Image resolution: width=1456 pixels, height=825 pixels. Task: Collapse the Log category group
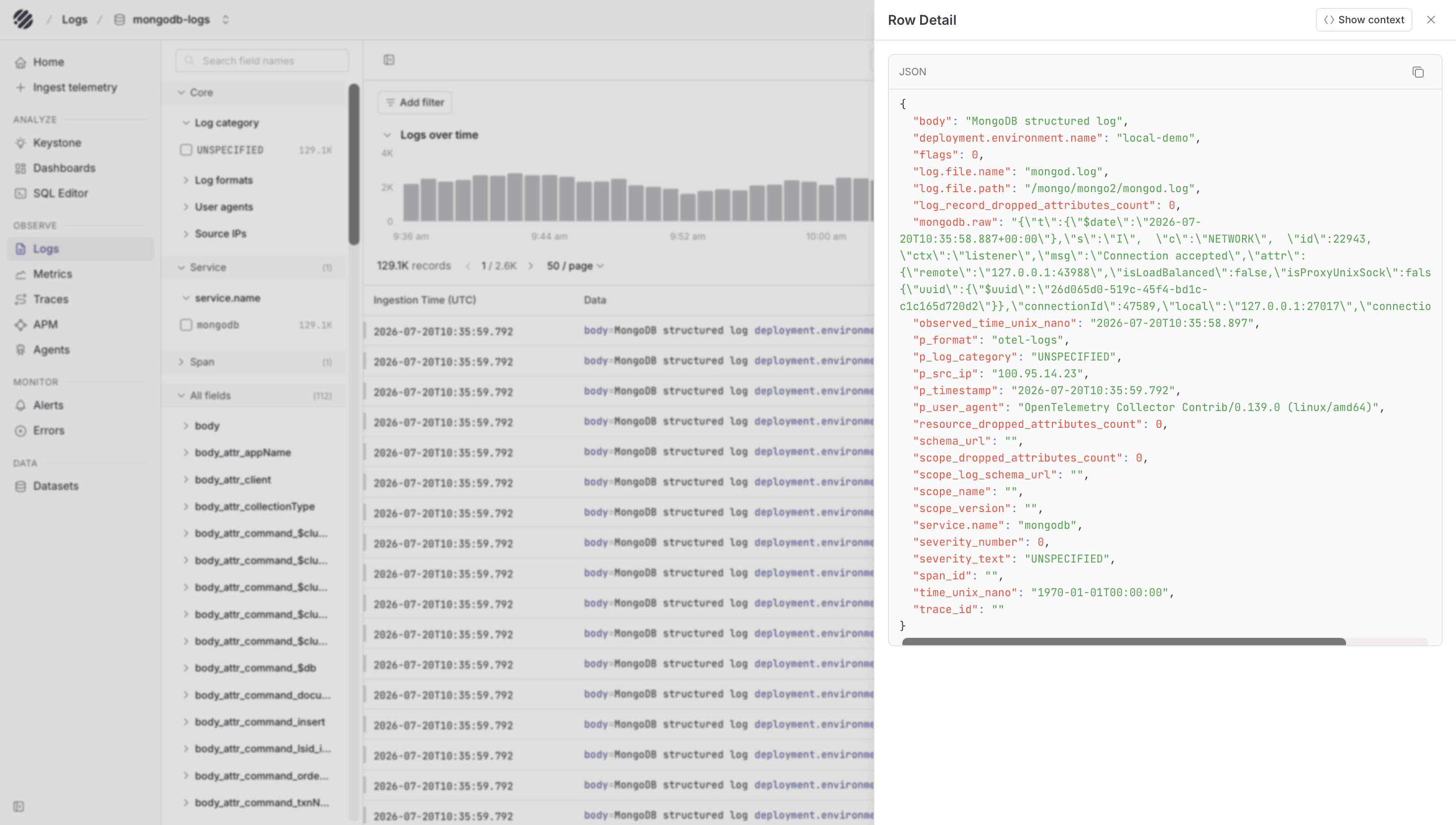click(186, 123)
